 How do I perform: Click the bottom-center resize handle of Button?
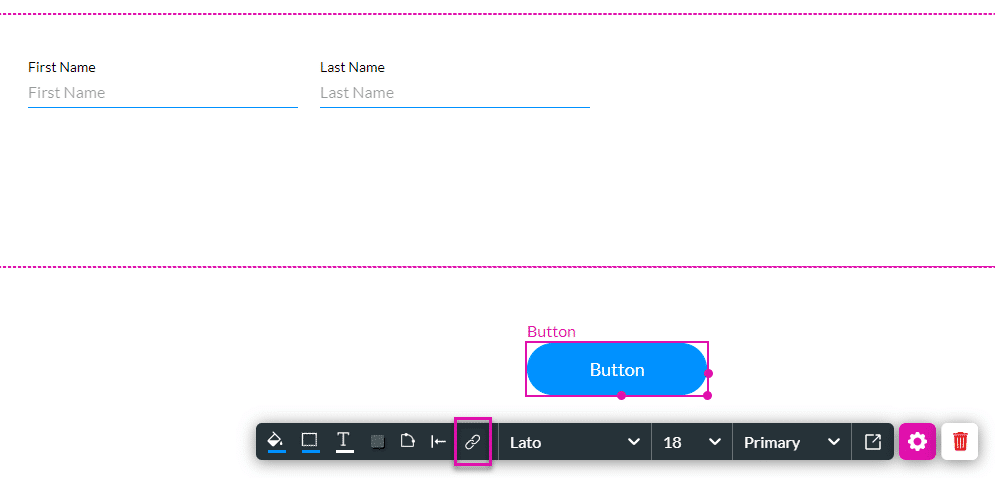pos(621,396)
